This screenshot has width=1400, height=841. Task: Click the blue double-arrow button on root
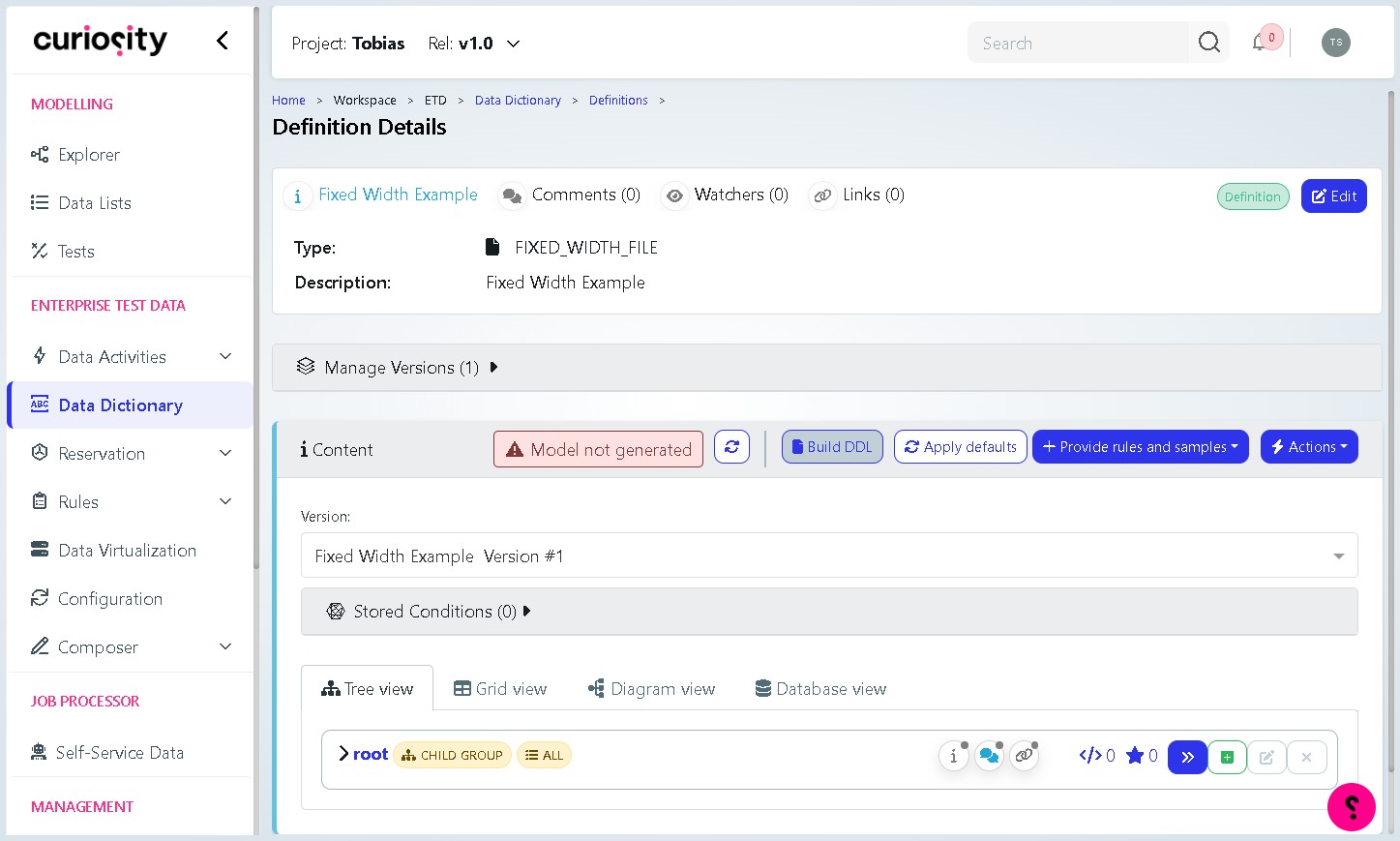click(1187, 757)
